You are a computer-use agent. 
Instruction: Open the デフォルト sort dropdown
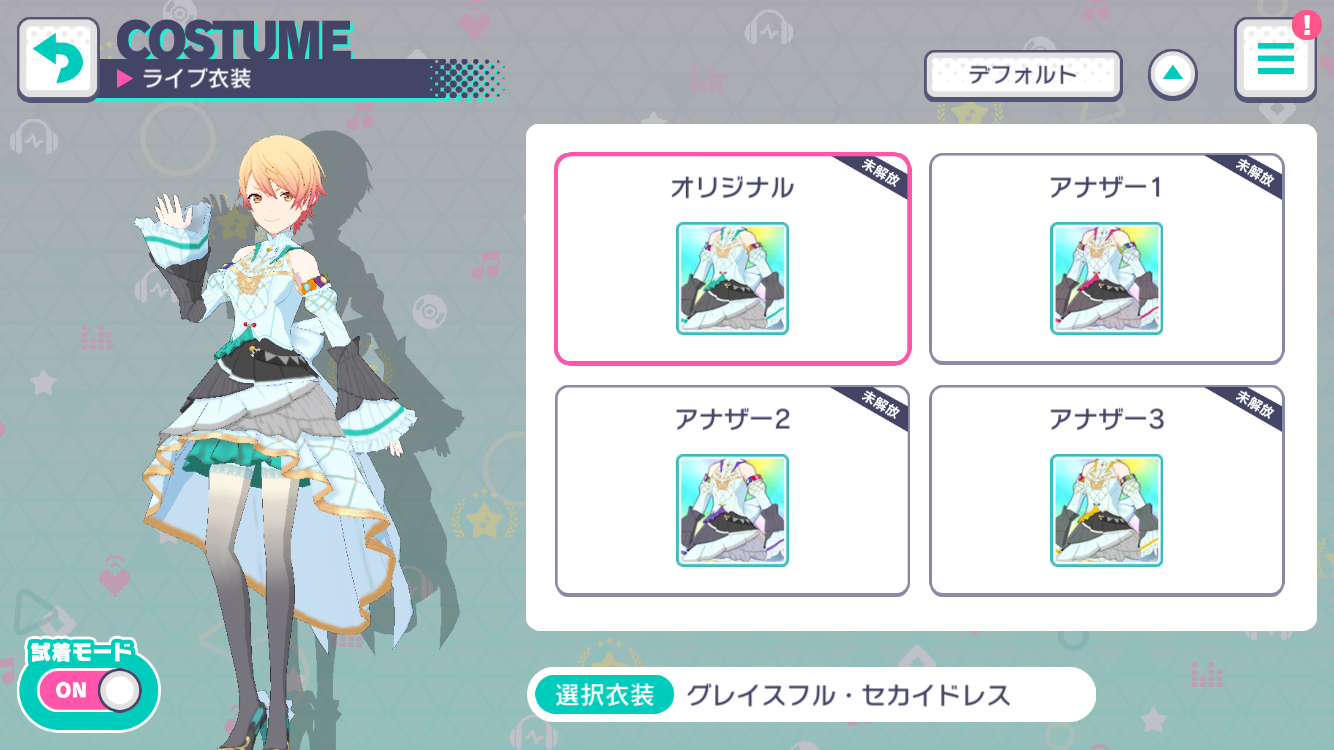click(x=1023, y=75)
